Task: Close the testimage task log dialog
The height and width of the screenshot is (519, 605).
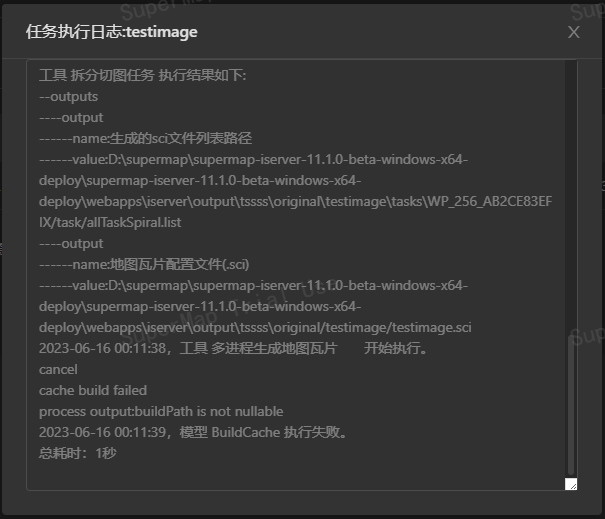Action: click(574, 32)
